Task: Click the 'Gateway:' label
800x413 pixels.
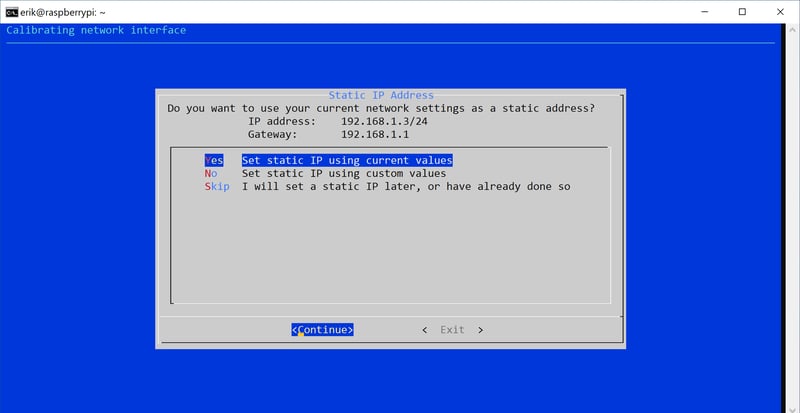Action: coord(272,135)
